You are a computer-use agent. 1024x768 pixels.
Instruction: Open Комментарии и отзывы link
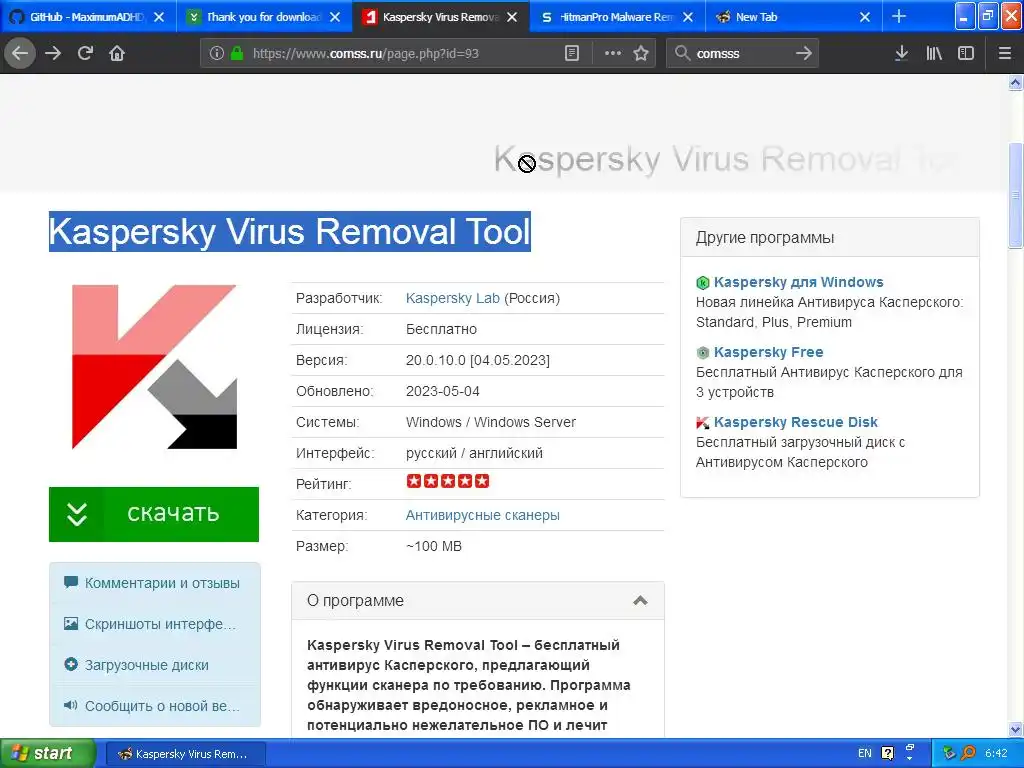click(x=162, y=583)
